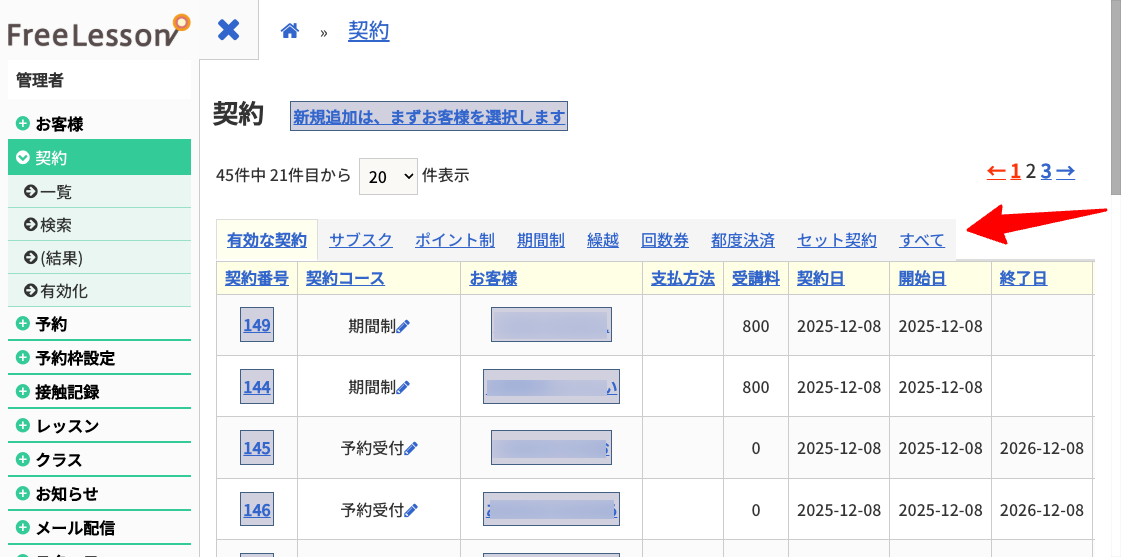Go to previous page with left arrow
1121x557 pixels.
[x=996, y=171]
